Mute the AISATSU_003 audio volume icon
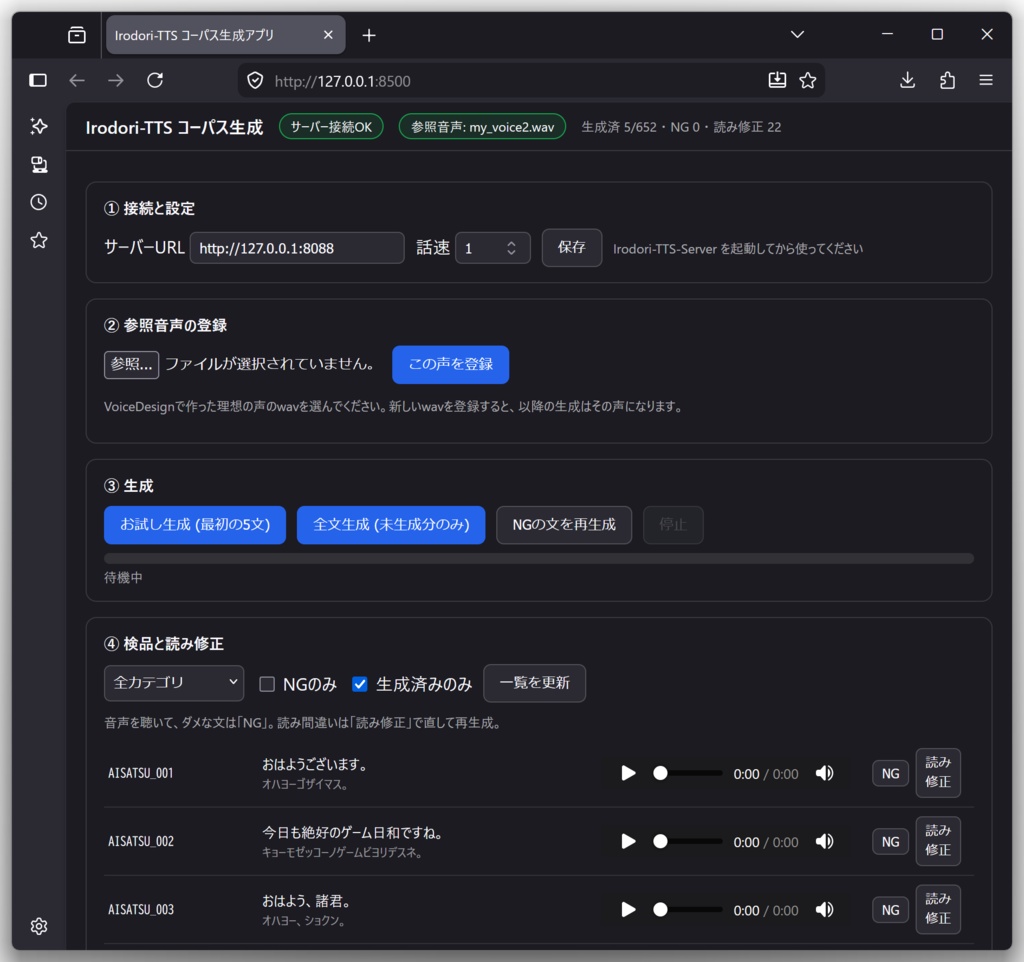 click(824, 909)
